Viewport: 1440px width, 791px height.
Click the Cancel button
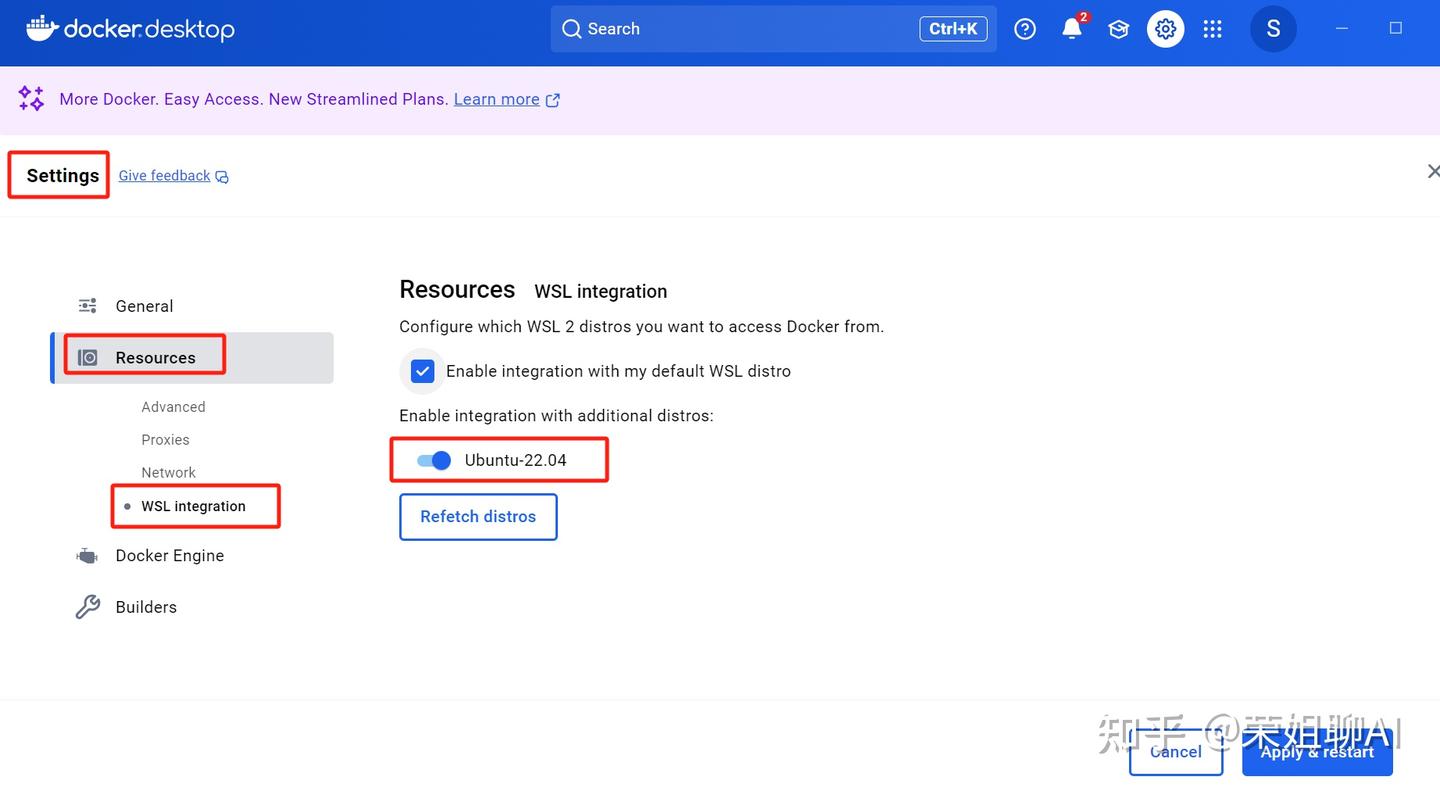pos(1176,752)
